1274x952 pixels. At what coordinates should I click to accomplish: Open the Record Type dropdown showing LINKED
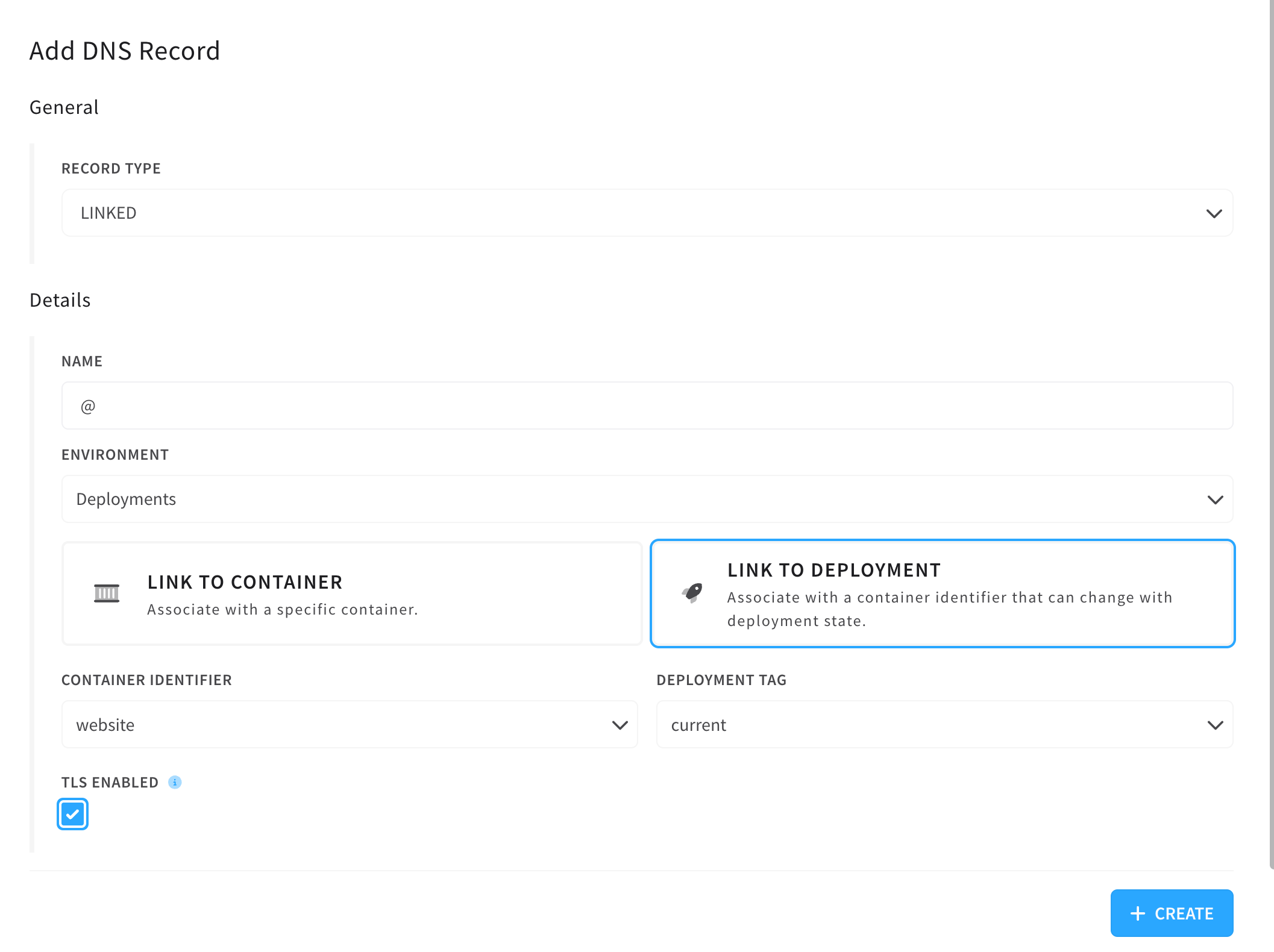coord(647,213)
